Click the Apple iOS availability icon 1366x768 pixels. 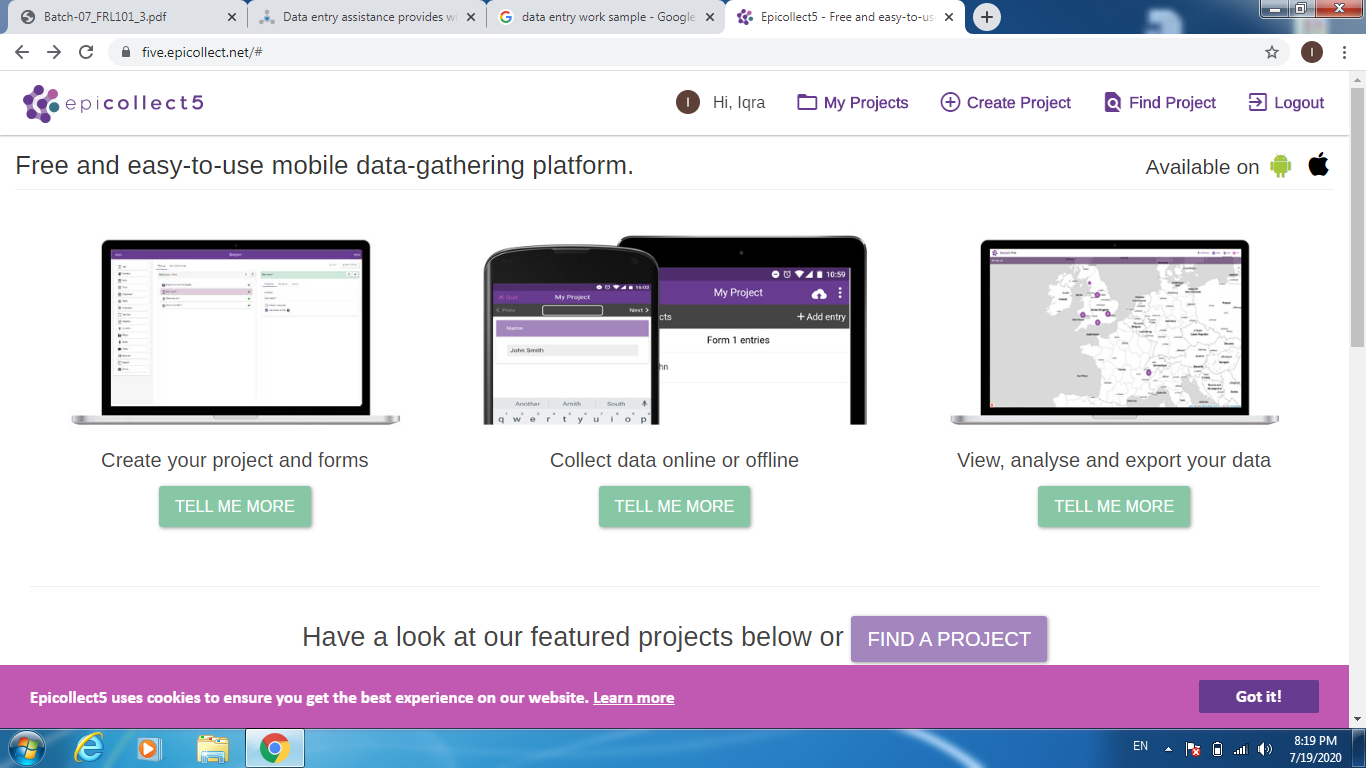pyautogui.click(x=1319, y=165)
